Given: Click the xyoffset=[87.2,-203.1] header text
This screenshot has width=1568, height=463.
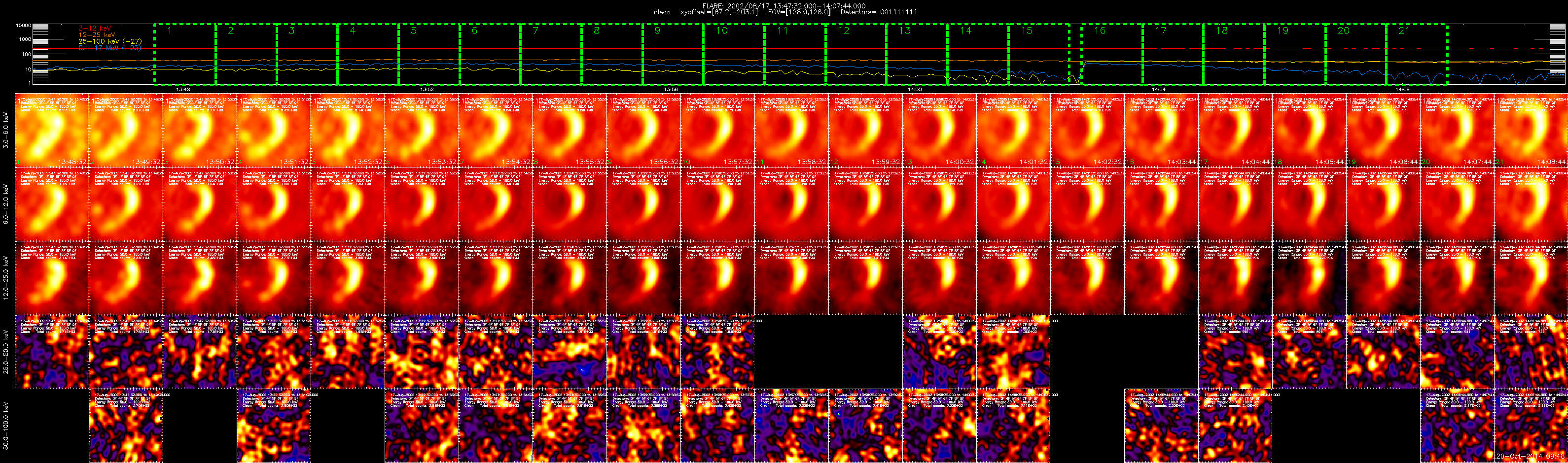Looking at the screenshot, I should pos(719,12).
